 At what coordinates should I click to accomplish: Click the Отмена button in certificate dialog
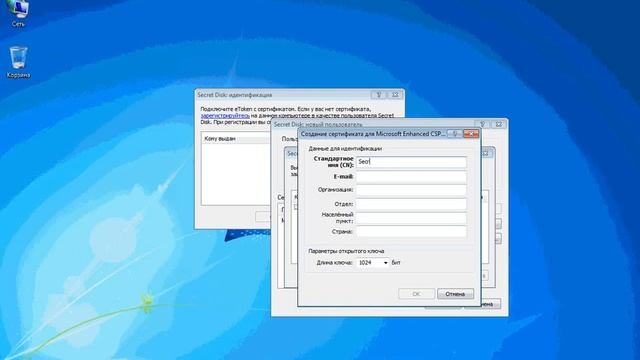pos(455,294)
